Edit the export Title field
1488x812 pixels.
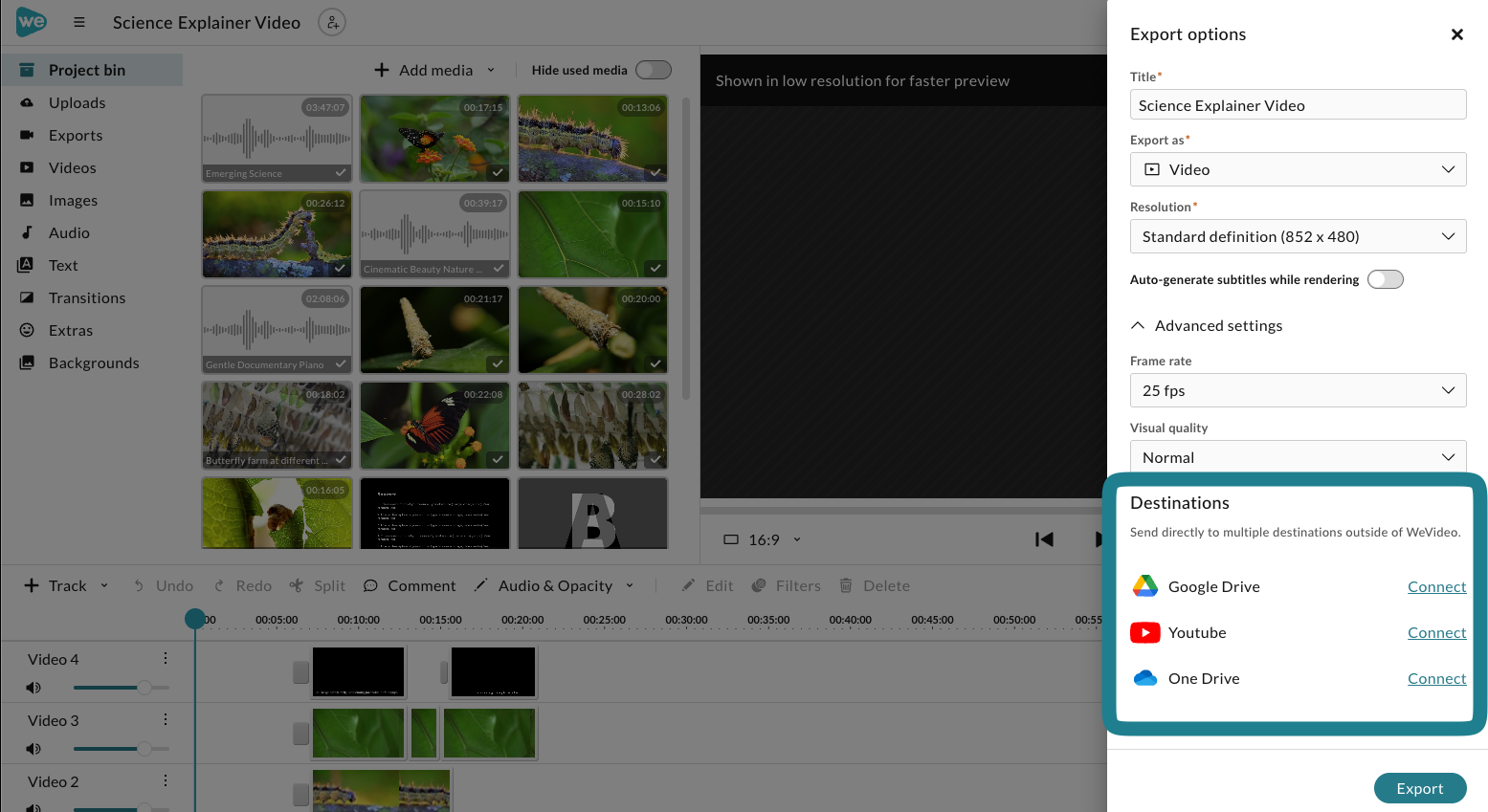pos(1298,105)
